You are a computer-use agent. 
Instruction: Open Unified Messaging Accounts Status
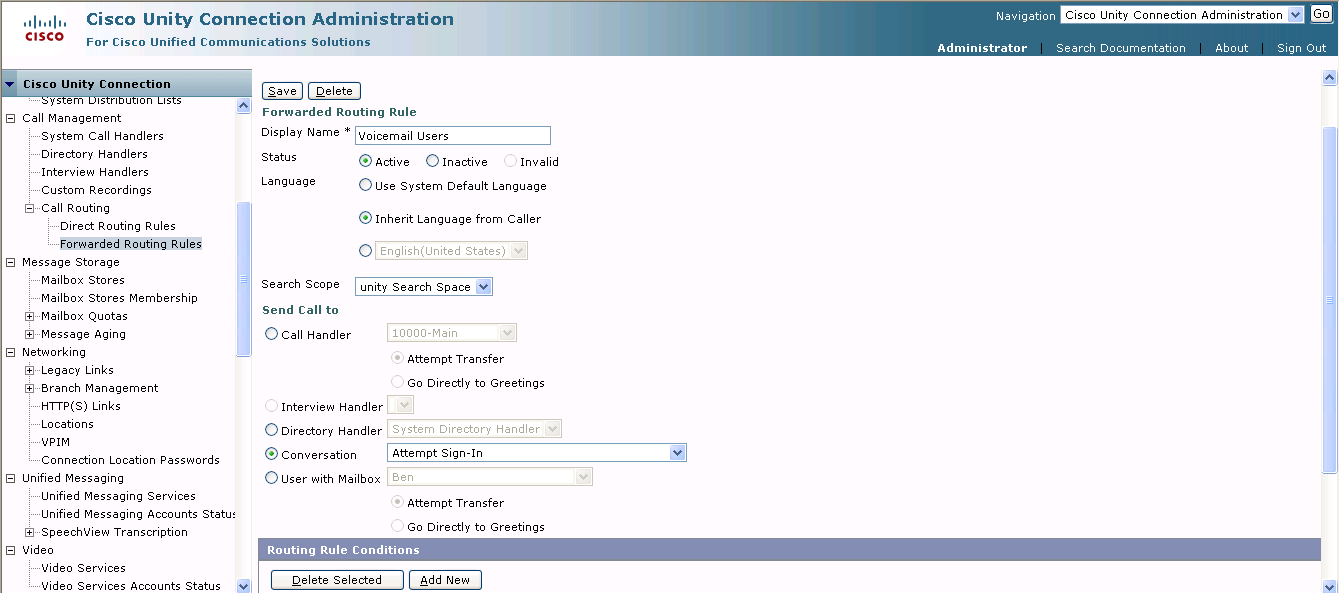pyautogui.click(x=138, y=514)
